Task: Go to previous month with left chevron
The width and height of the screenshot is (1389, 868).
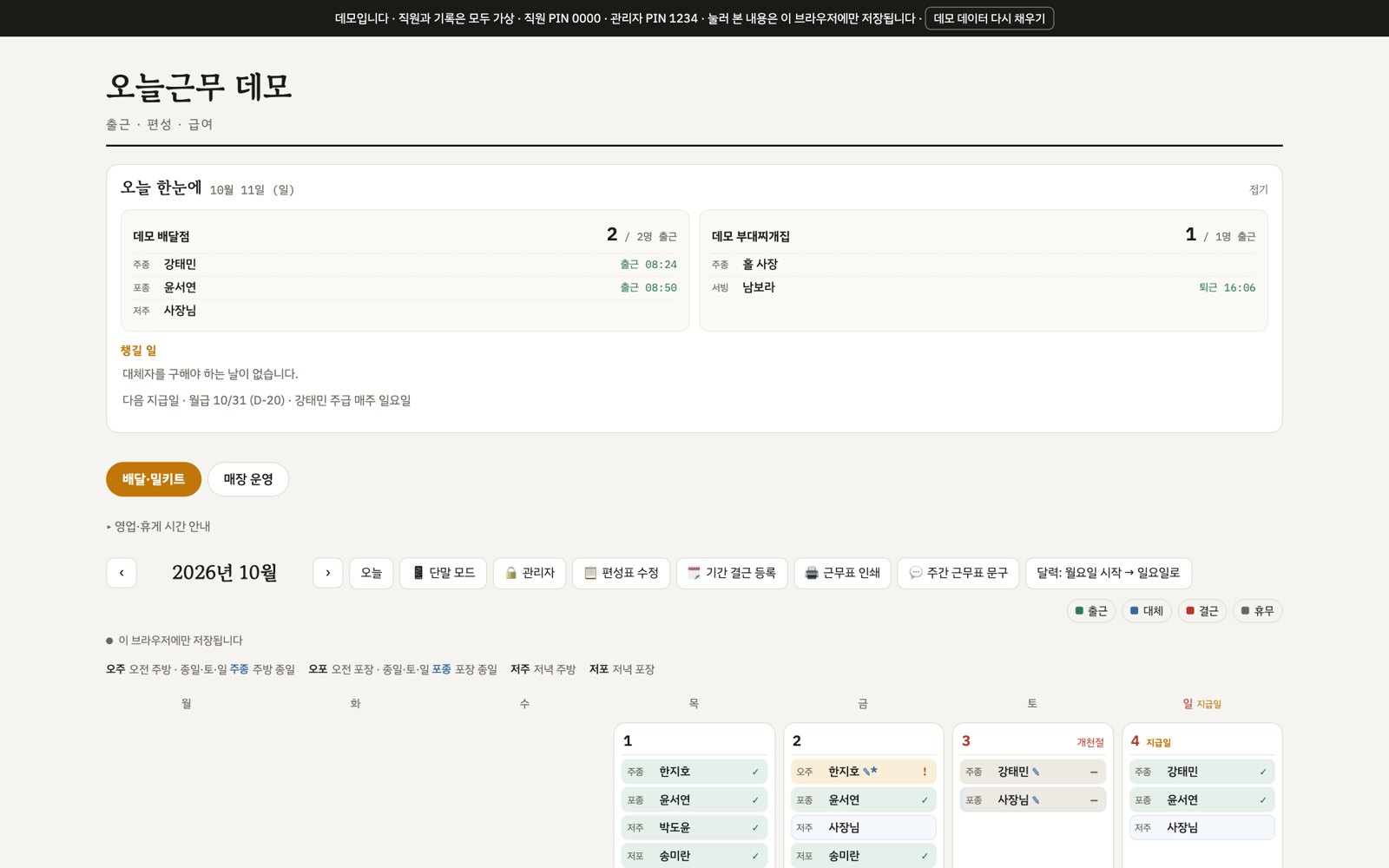Action: pos(122,573)
